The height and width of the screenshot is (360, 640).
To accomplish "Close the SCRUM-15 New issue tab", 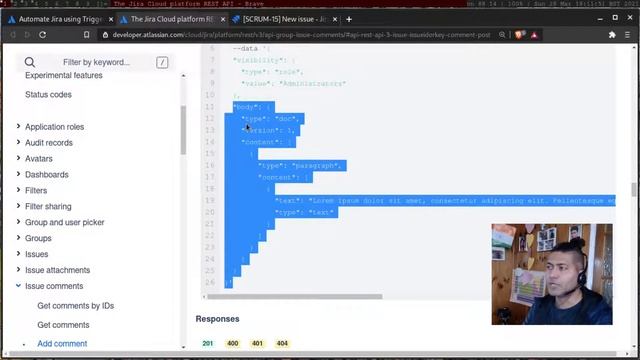I will point(335,19).
